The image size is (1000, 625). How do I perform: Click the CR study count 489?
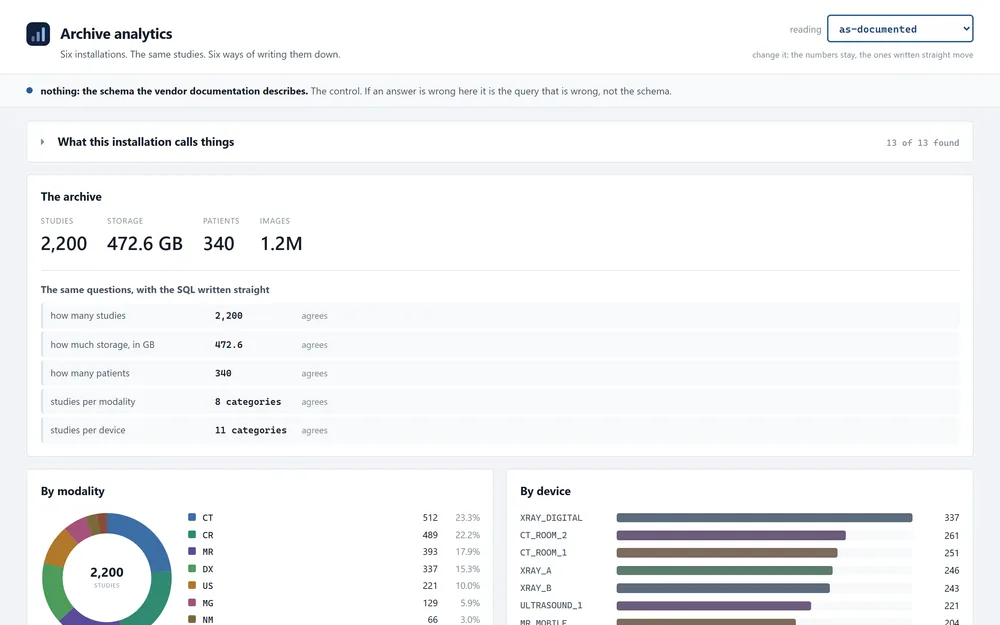[430, 535]
